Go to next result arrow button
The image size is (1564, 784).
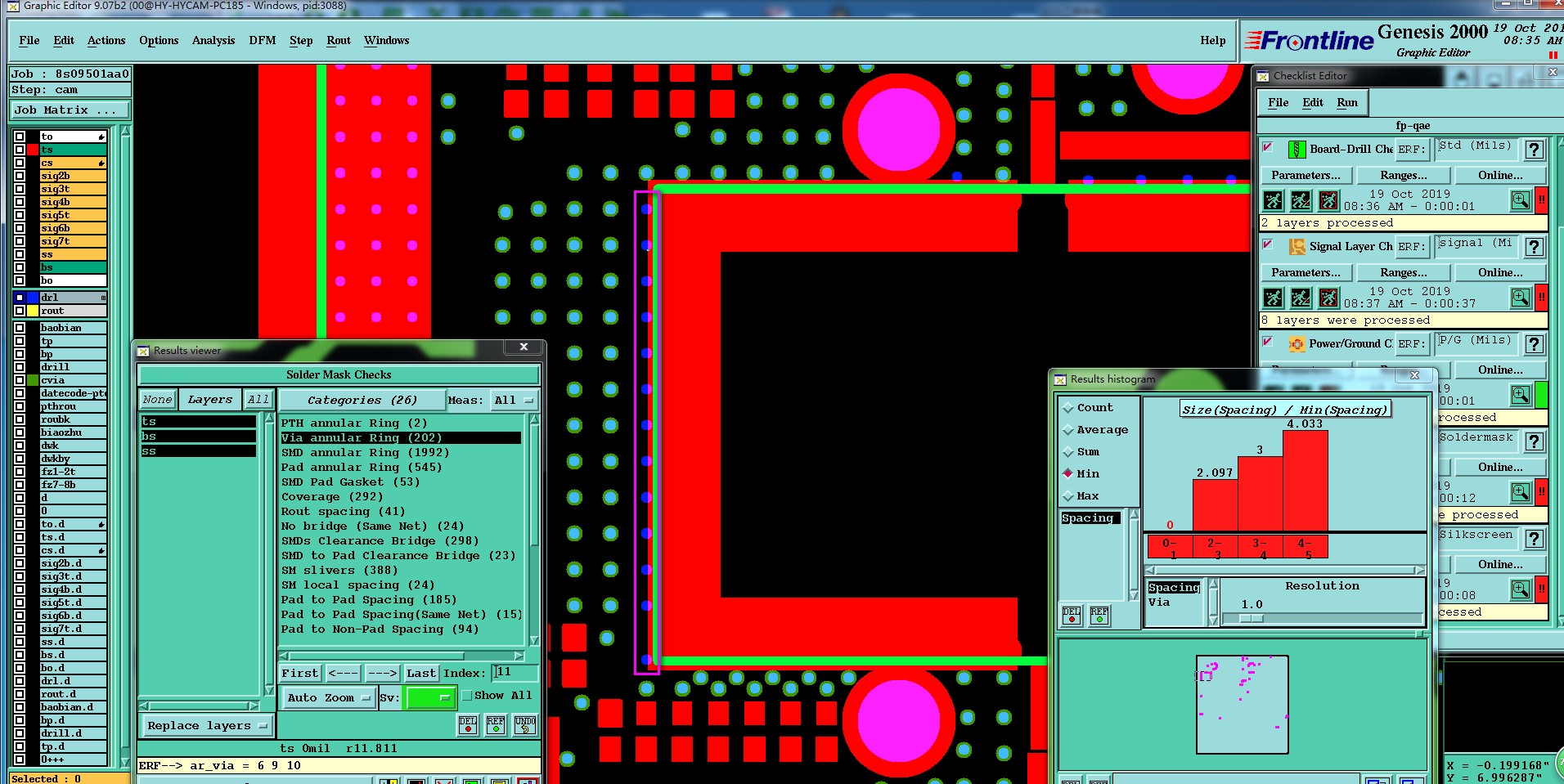pyautogui.click(x=382, y=673)
